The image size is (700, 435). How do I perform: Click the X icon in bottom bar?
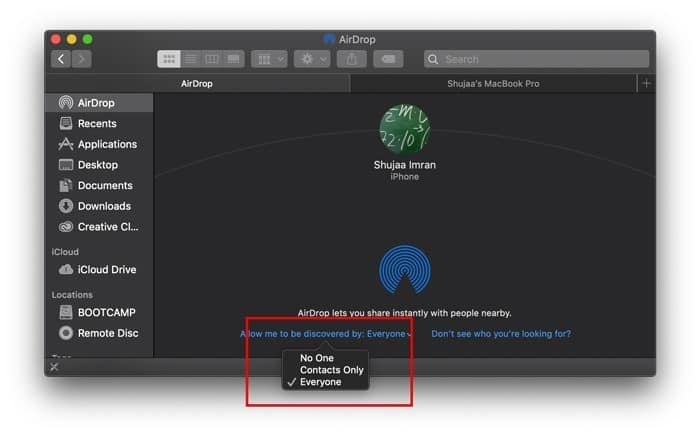pos(54,367)
